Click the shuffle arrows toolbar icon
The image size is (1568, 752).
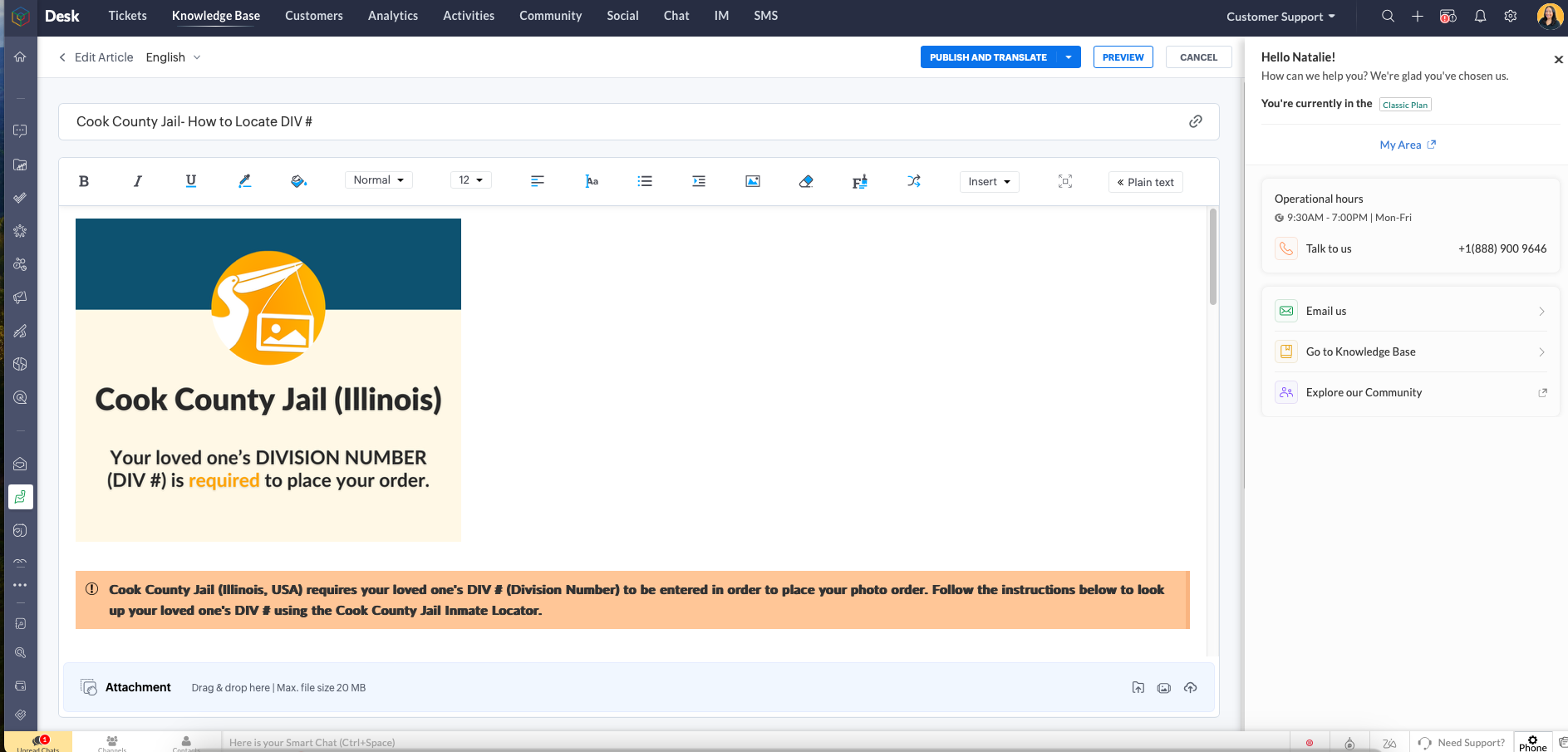click(914, 181)
